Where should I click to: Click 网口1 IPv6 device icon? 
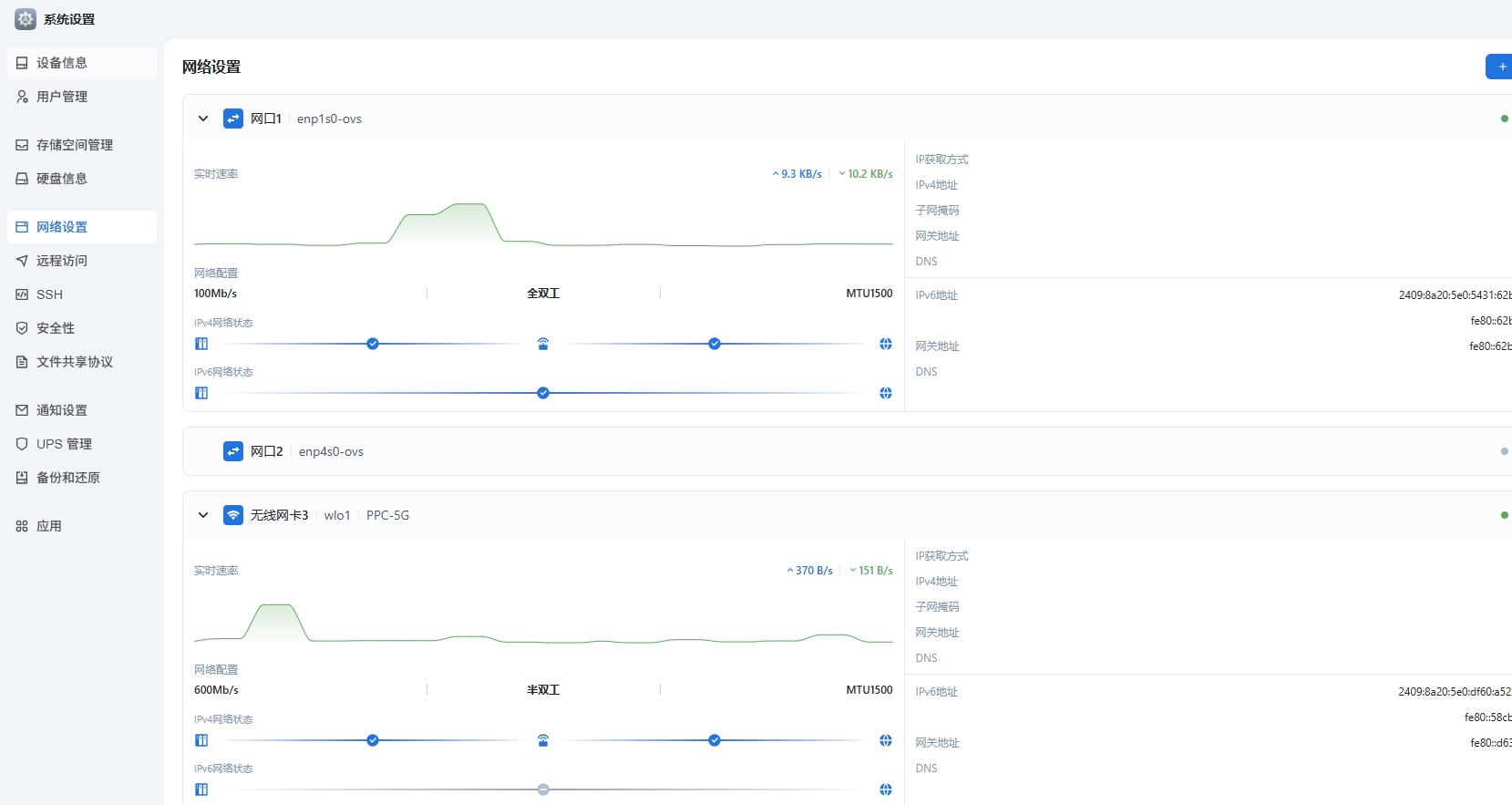tap(201, 393)
